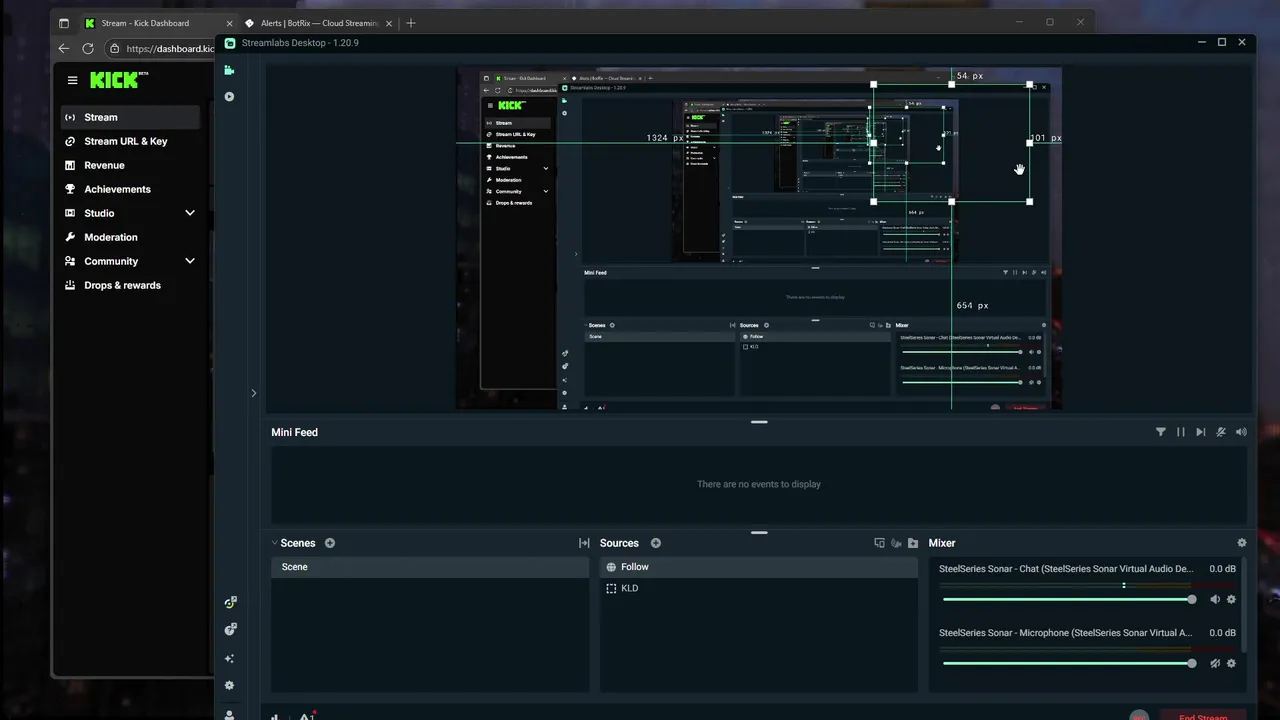This screenshot has width=1280, height=720.
Task: Select the KLD source
Action: tap(759, 588)
